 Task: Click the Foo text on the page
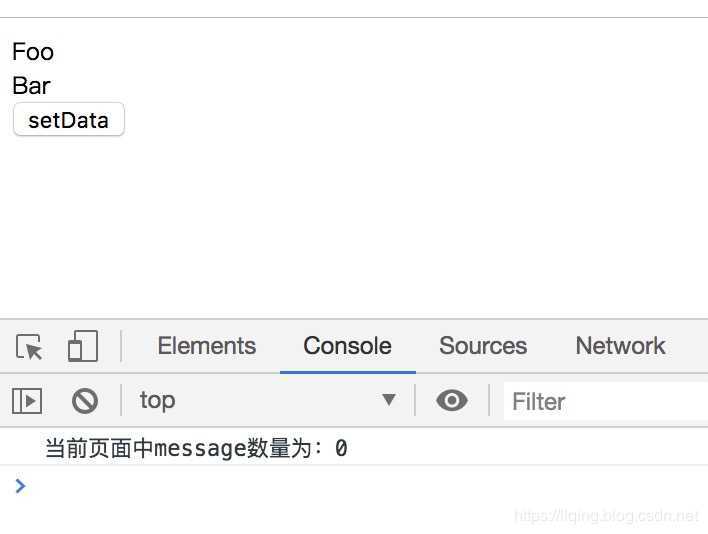click(x=33, y=51)
